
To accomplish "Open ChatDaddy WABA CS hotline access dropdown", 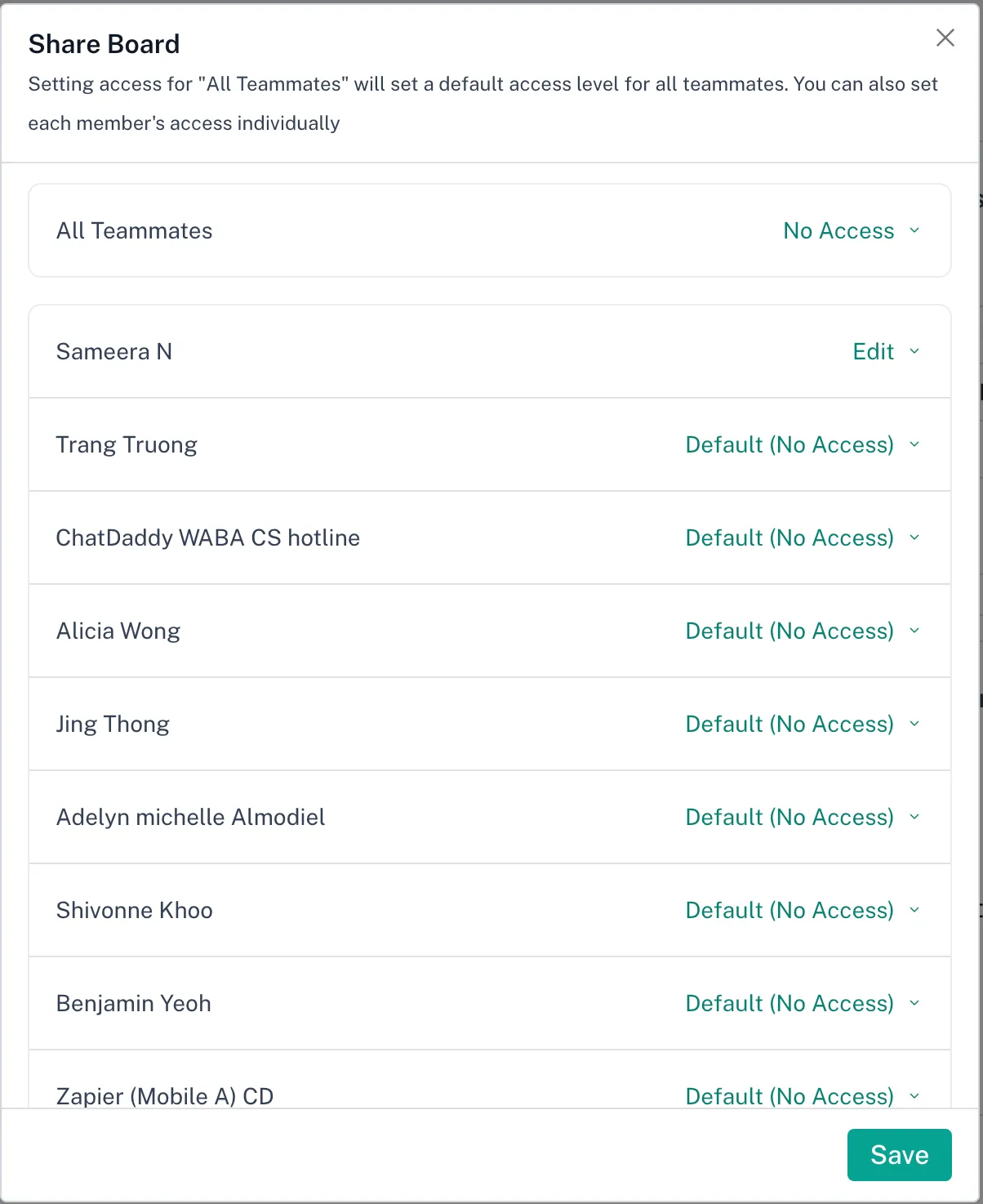I will (x=790, y=538).
